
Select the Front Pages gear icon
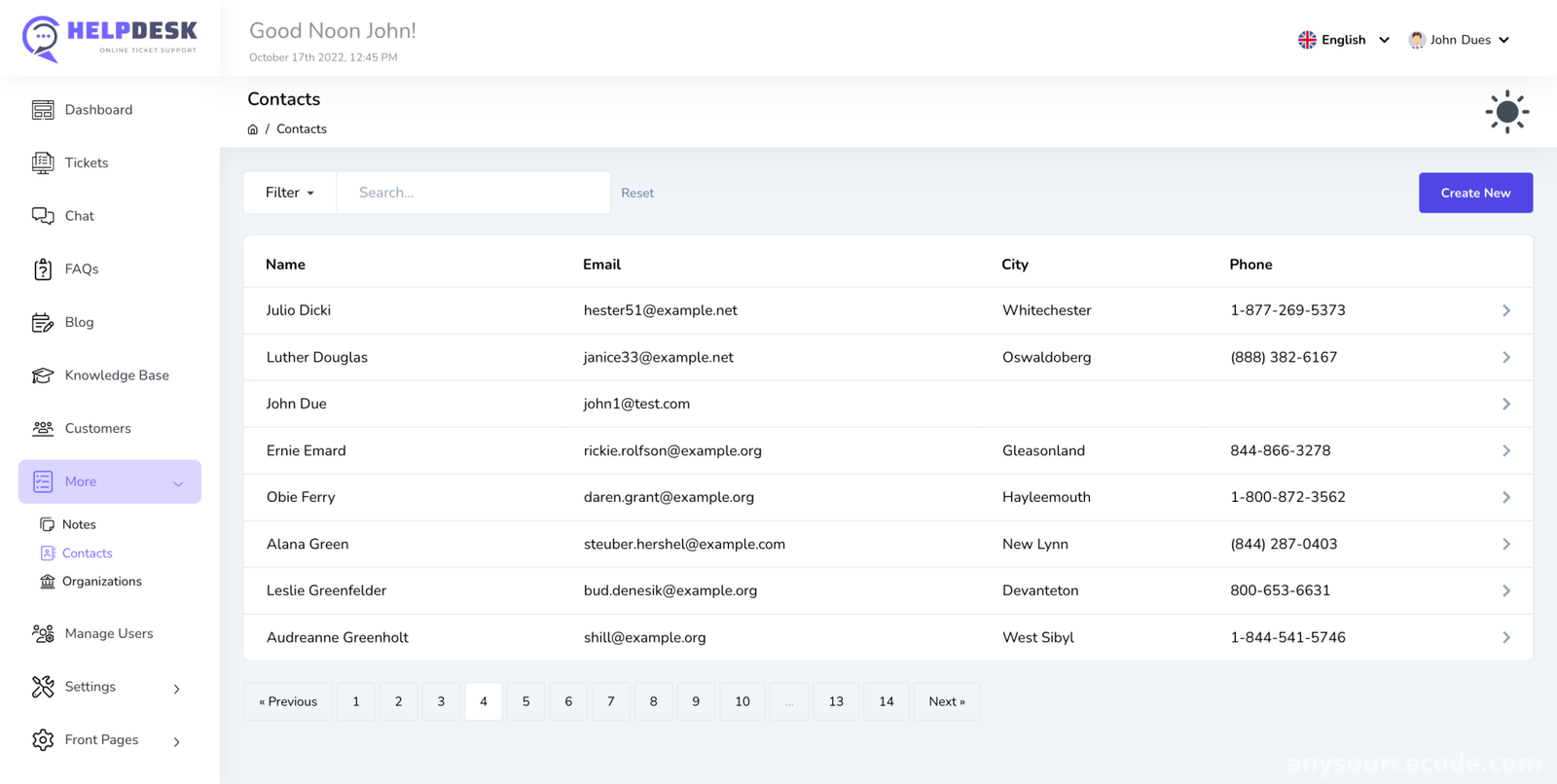(x=43, y=740)
